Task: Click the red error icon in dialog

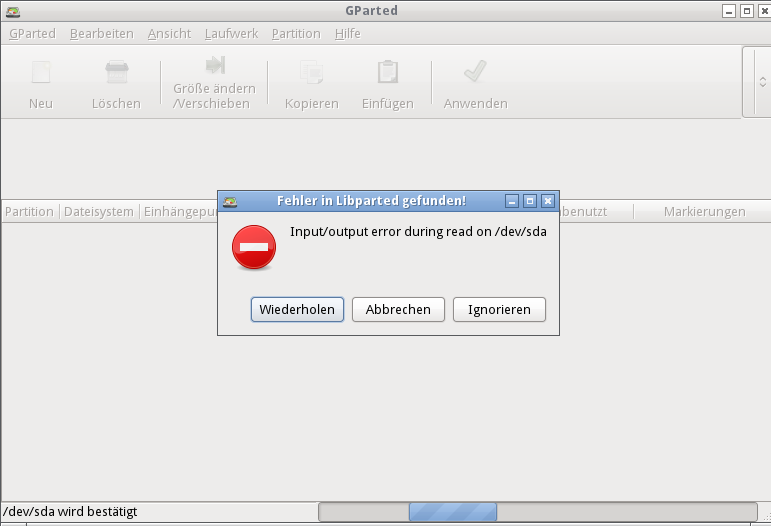Action: (254, 247)
